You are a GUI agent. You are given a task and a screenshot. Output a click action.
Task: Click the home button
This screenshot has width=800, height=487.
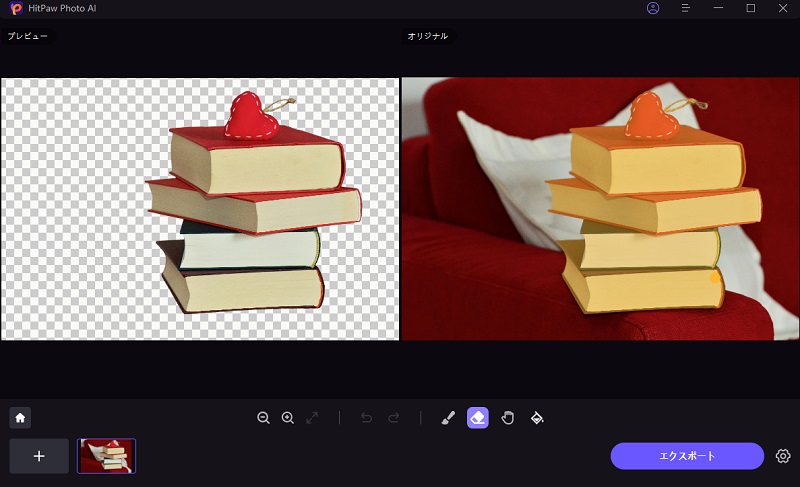pos(20,418)
